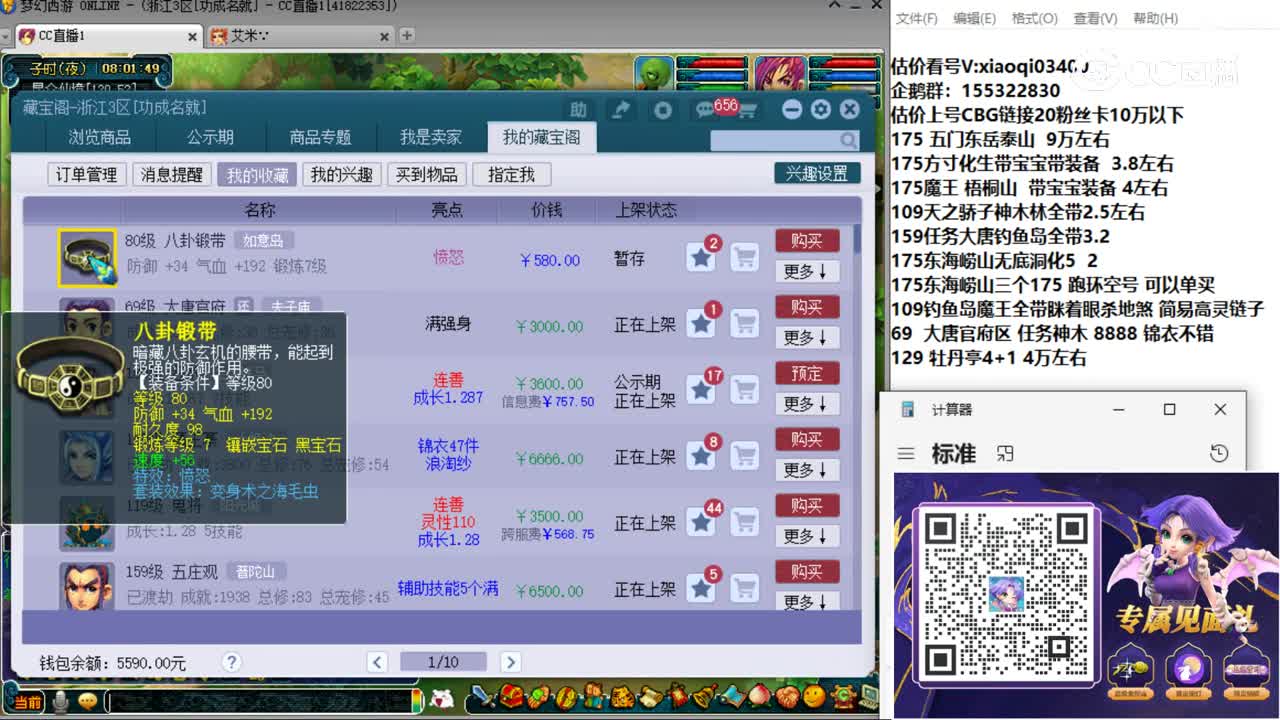The height and width of the screenshot is (720, 1280).
Task: Switch to 我是卖家 tab
Action: (x=431, y=137)
